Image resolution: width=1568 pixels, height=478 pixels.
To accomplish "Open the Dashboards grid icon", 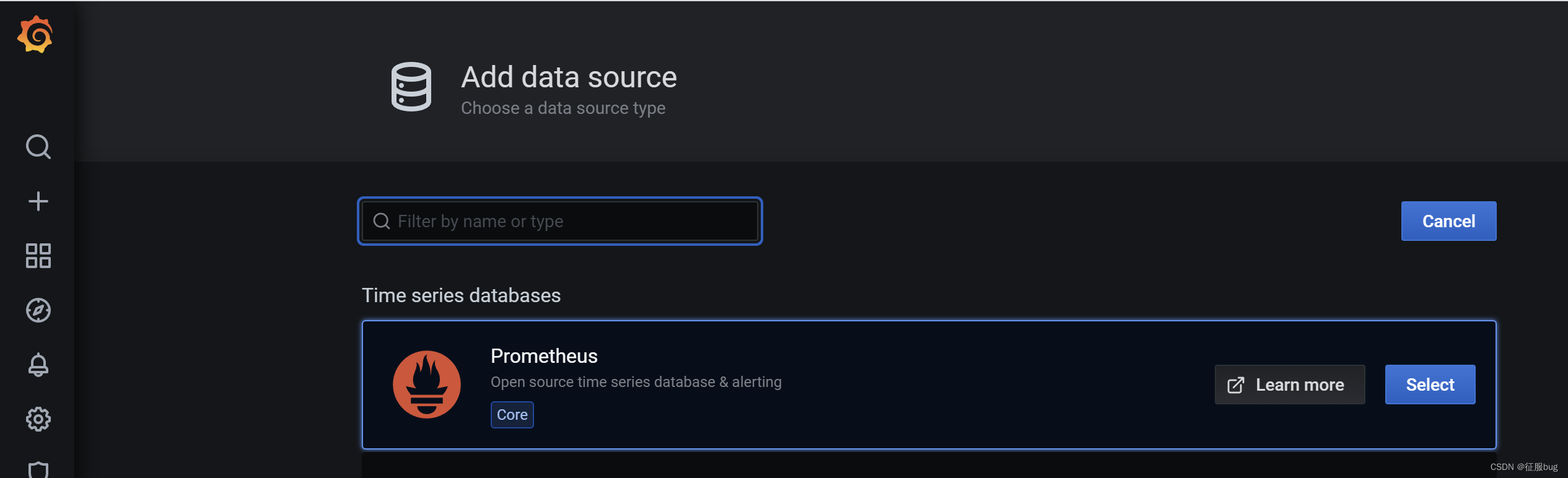I will (x=38, y=256).
